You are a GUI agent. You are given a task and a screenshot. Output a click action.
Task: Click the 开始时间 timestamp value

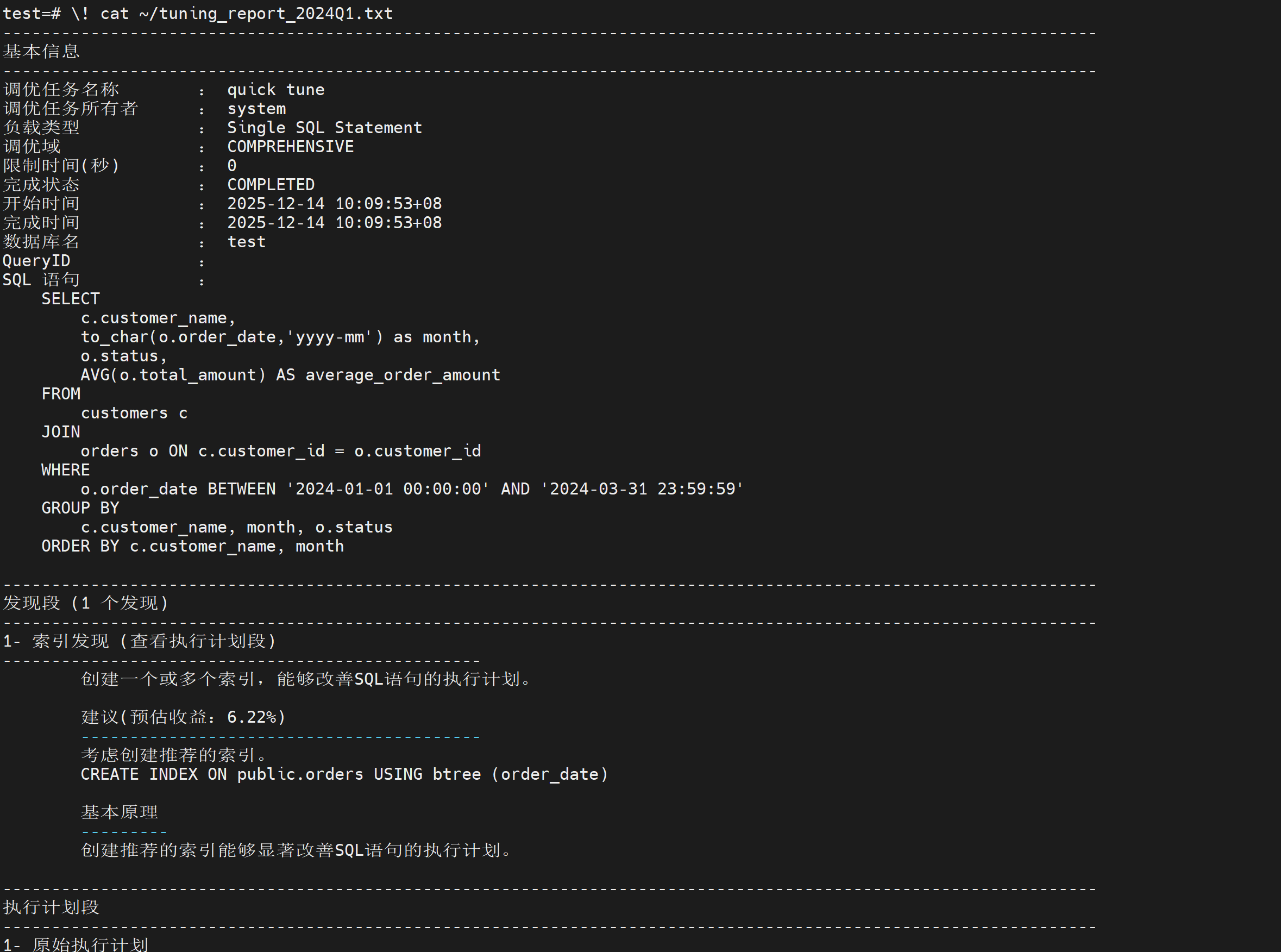(334, 203)
